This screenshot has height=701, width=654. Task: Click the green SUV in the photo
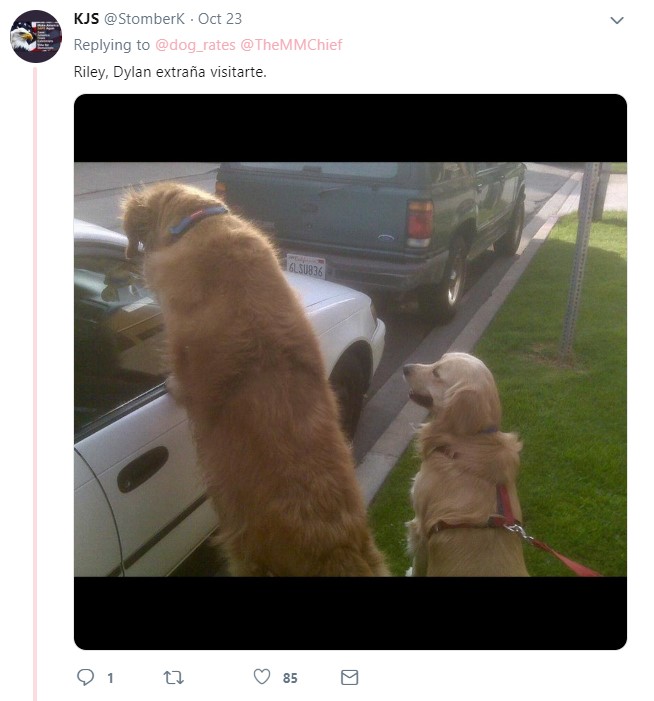tap(371, 232)
